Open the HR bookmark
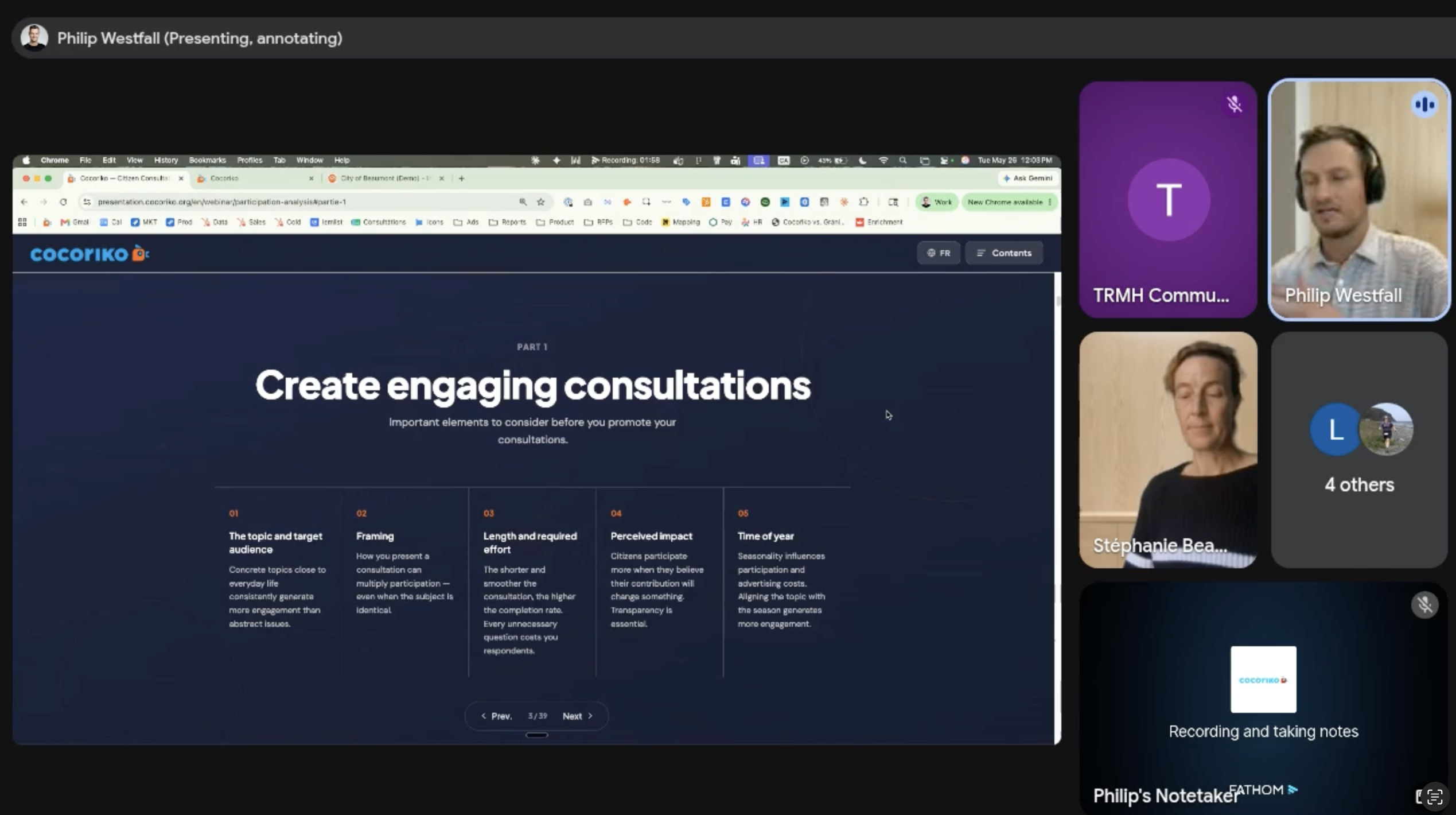This screenshot has height=815, width=1456. pos(752,222)
